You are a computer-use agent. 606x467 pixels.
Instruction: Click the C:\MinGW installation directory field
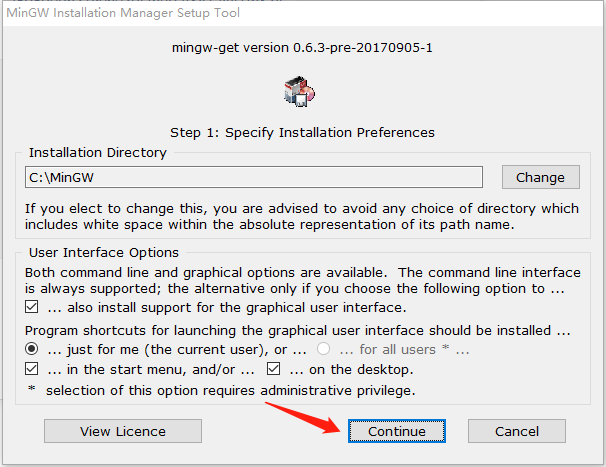pyautogui.click(x=254, y=177)
